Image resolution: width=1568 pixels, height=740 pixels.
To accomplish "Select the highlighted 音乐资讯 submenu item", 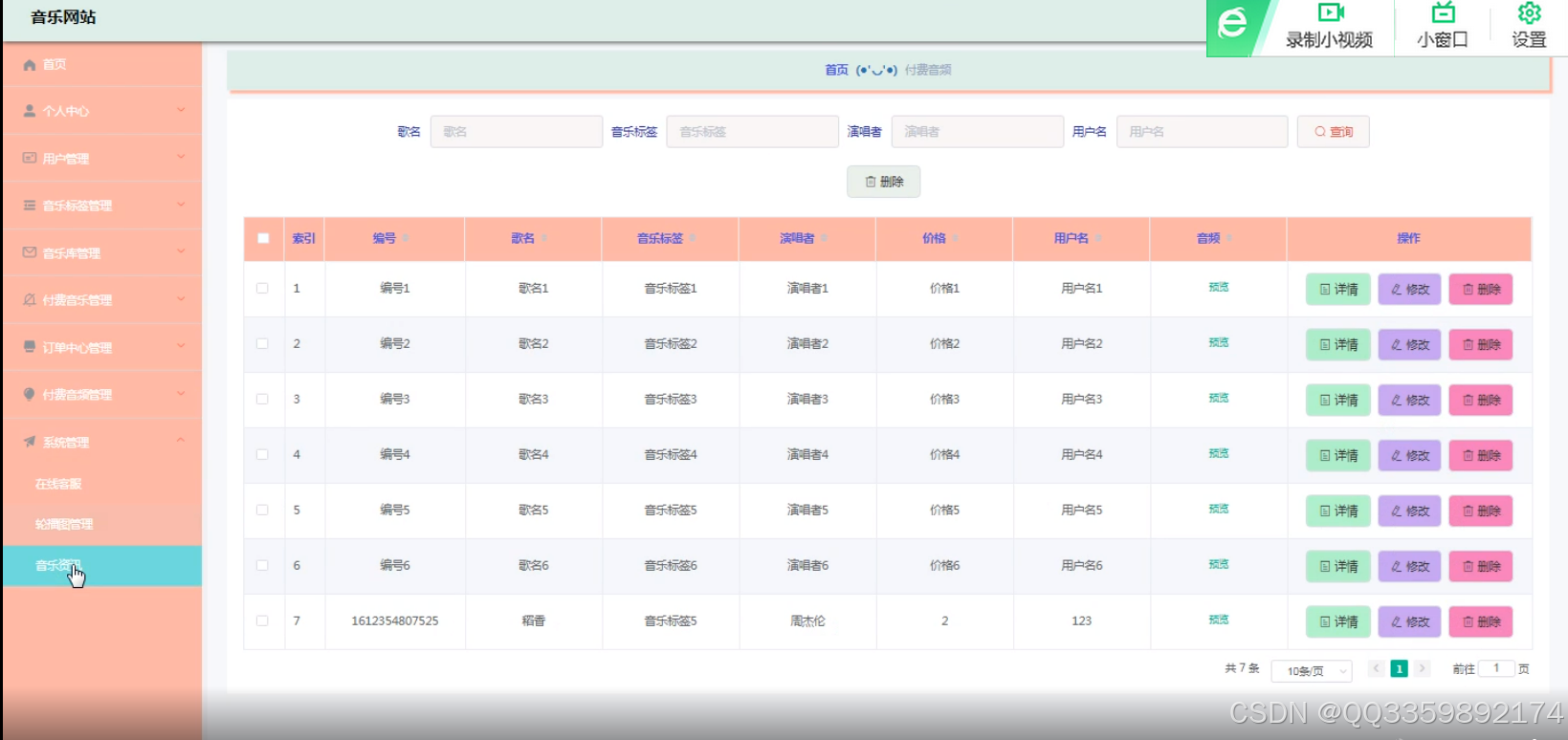I will (101, 565).
